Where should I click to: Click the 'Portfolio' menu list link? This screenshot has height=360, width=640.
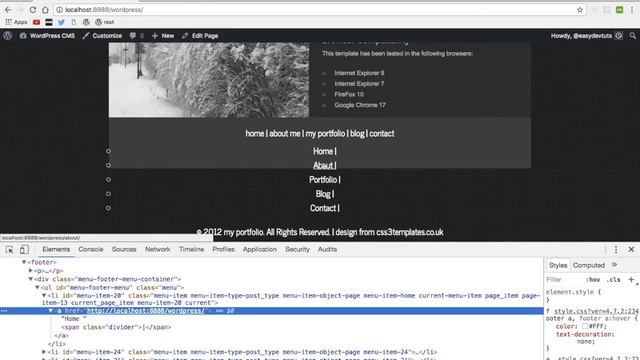click(323, 180)
